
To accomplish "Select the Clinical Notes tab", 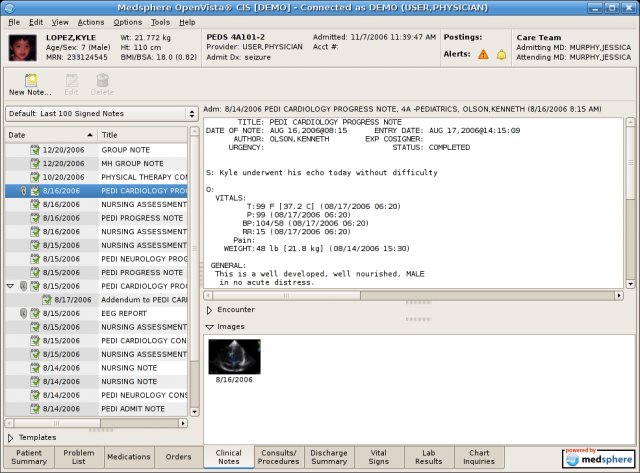I will (229, 457).
